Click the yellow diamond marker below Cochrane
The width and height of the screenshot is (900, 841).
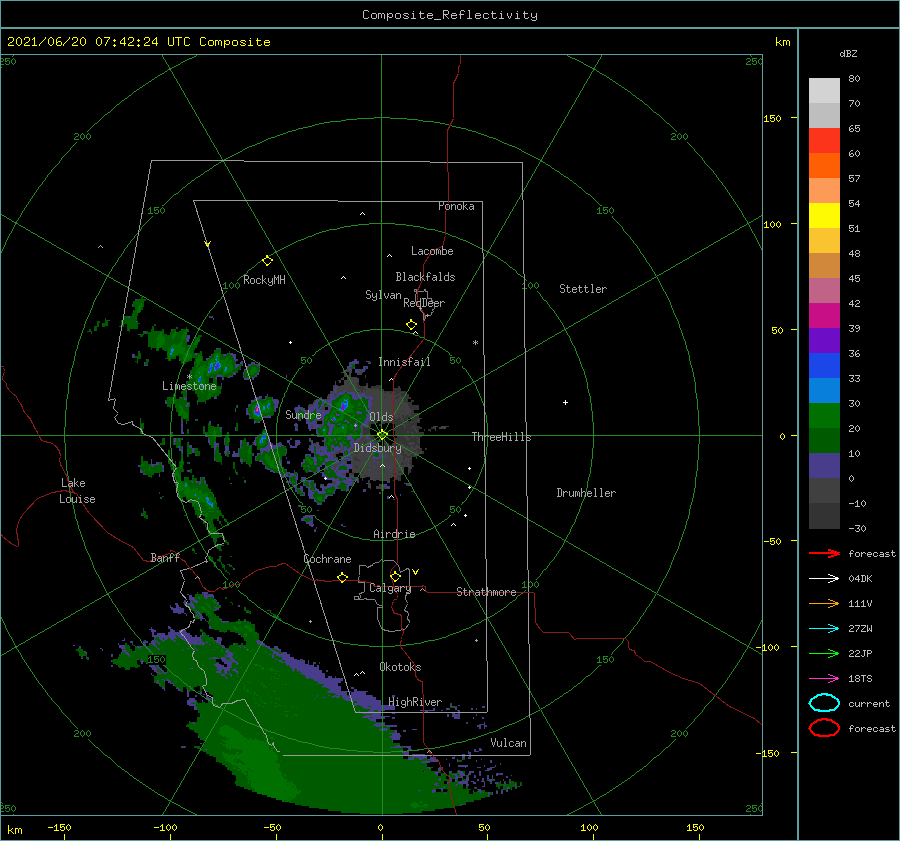342,577
